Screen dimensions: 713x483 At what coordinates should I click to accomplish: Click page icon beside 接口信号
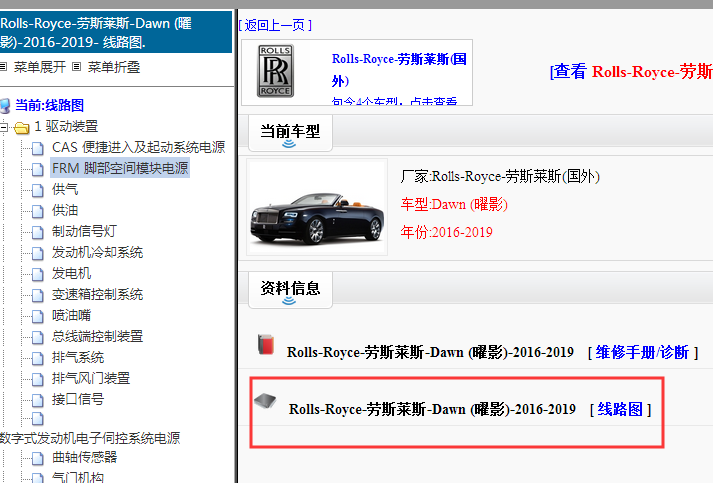click(38, 400)
